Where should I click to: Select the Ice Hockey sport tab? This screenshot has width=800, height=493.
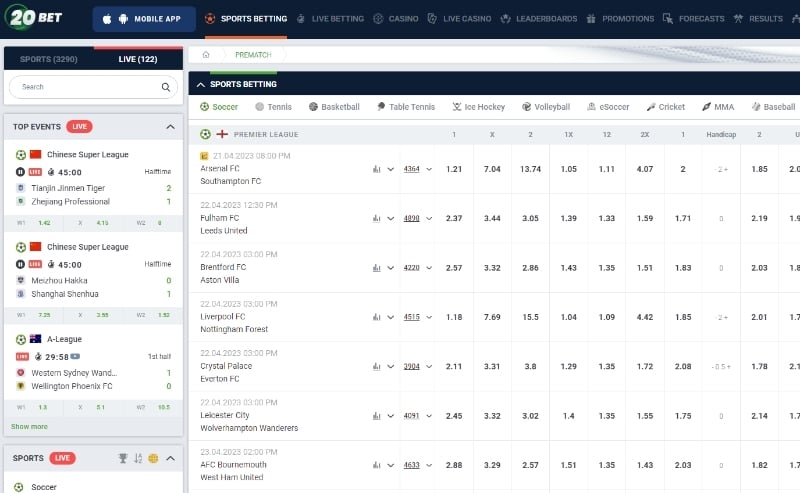click(479, 107)
